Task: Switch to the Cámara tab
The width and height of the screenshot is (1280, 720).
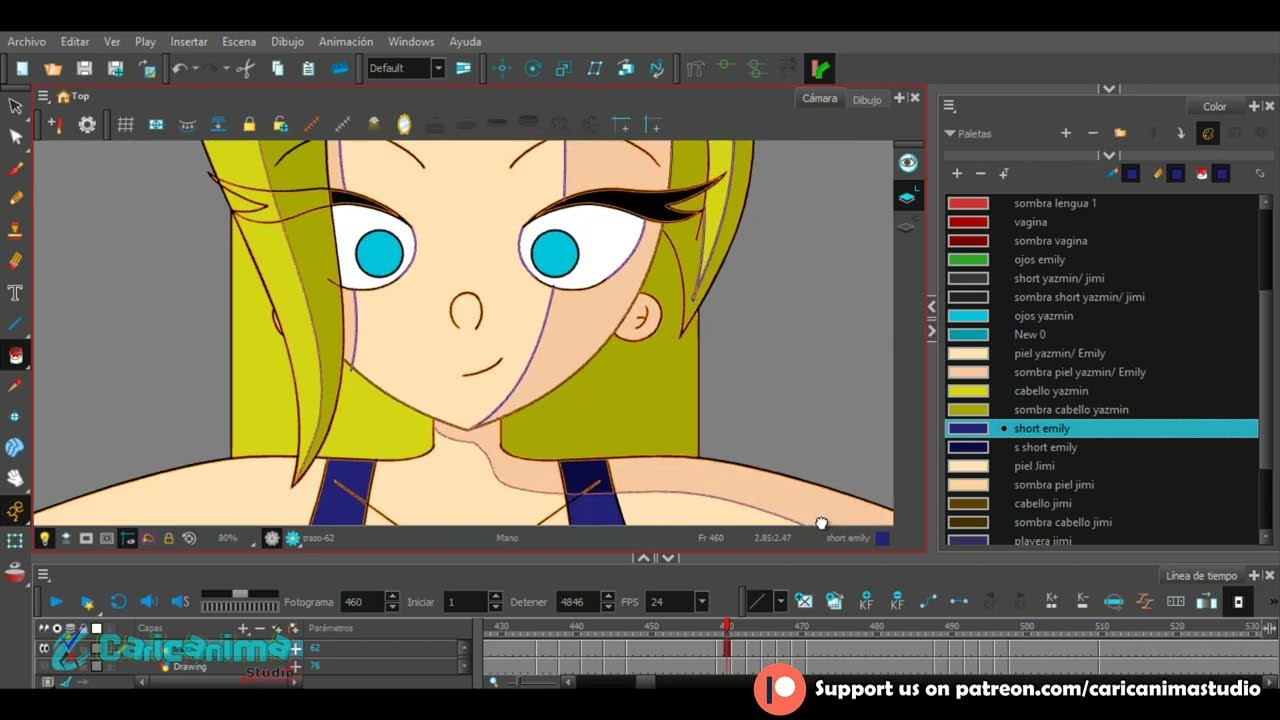Action: (819, 98)
